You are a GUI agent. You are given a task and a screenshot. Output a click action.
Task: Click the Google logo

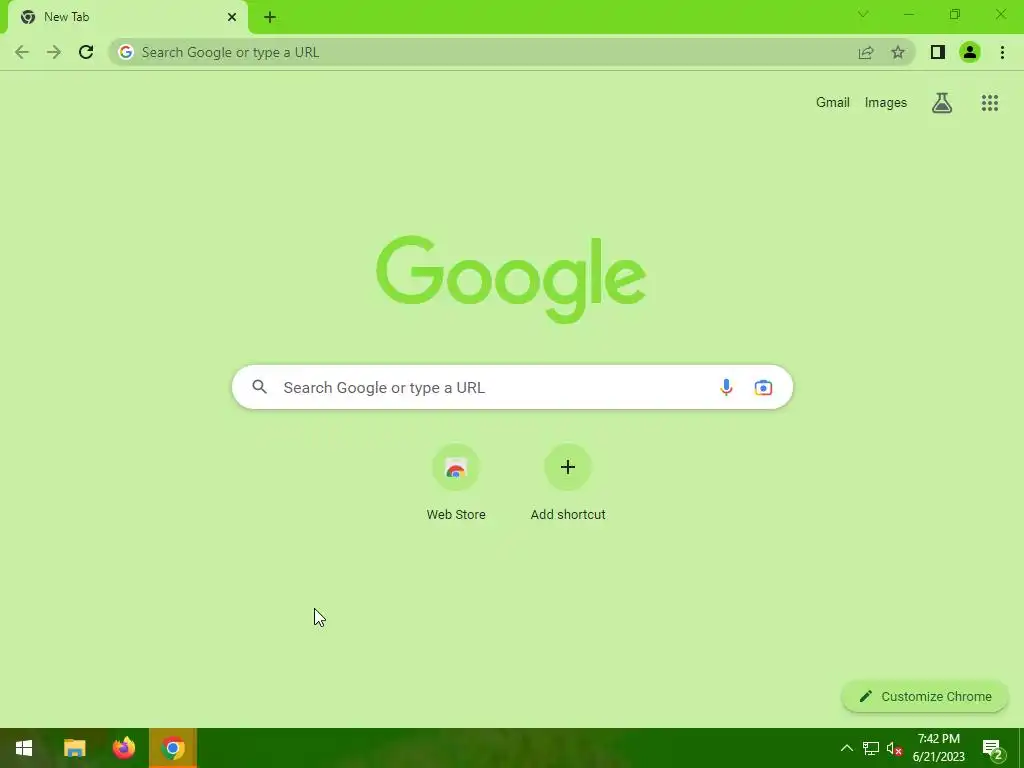pos(511,279)
